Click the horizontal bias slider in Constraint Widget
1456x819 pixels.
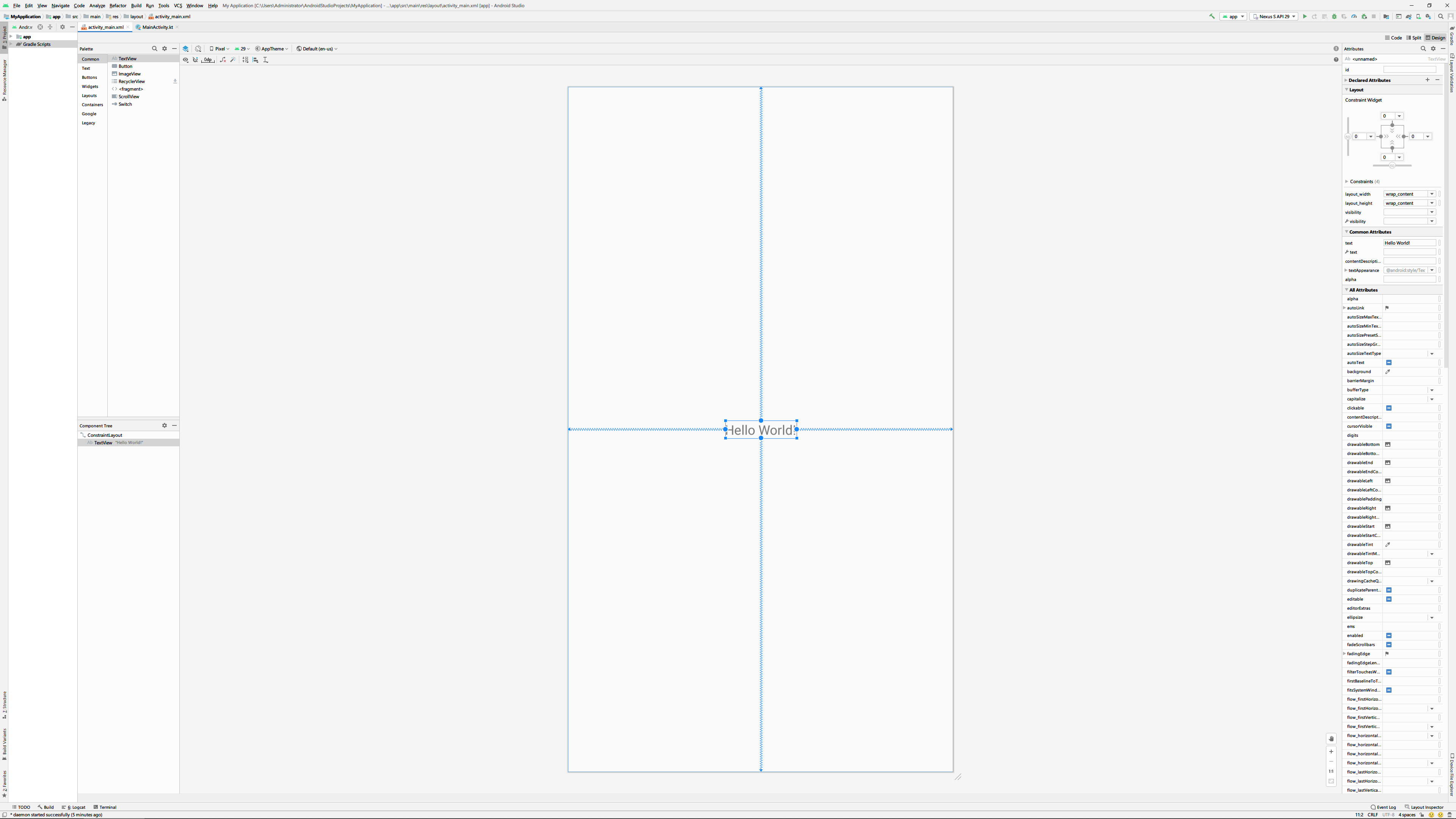pos(1392,166)
